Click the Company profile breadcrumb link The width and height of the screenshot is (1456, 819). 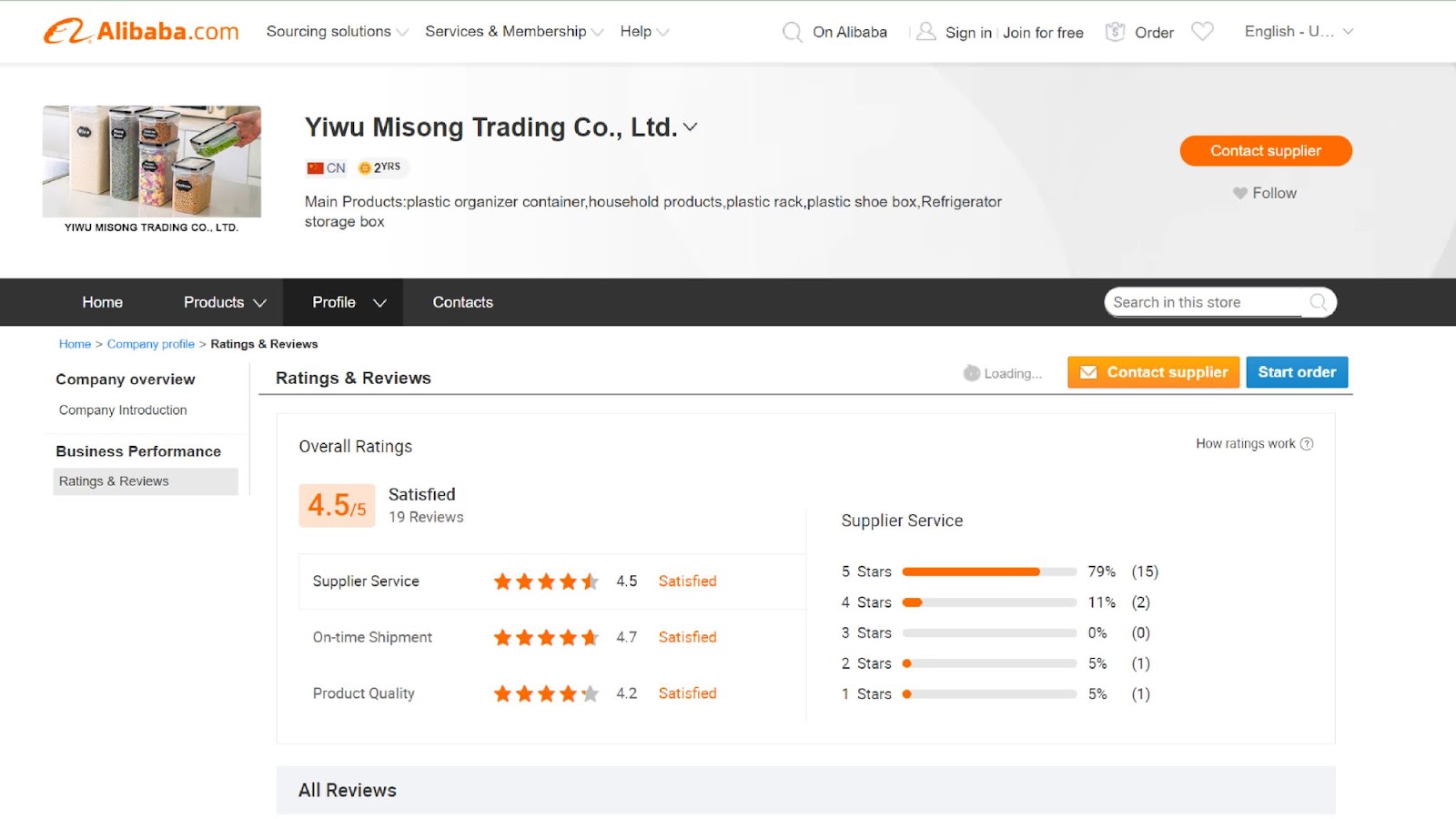pyautogui.click(x=151, y=344)
